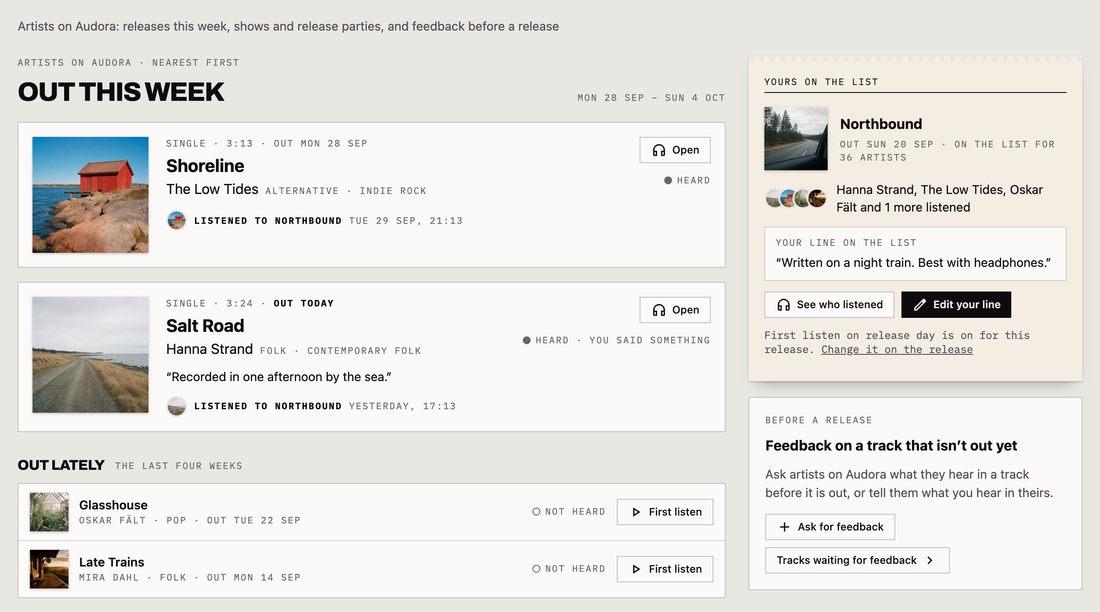This screenshot has width=1100, height=612.
Task: Click the Salt Road title
Action: (x=206, y=326)
